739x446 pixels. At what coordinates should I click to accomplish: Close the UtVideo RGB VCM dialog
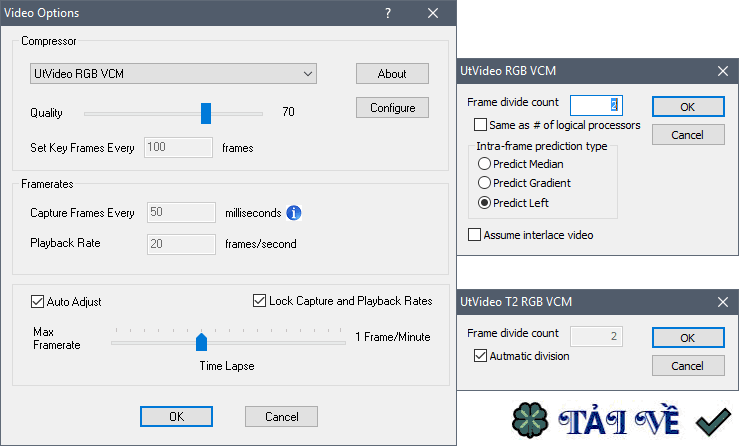tap(723, 71)
